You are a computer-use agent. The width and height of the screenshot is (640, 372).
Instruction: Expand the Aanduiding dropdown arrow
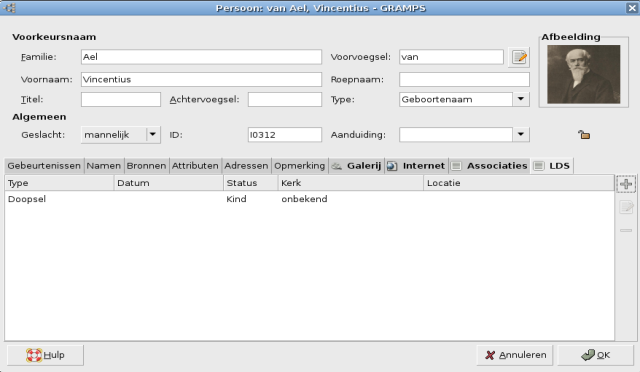(521, 134)
